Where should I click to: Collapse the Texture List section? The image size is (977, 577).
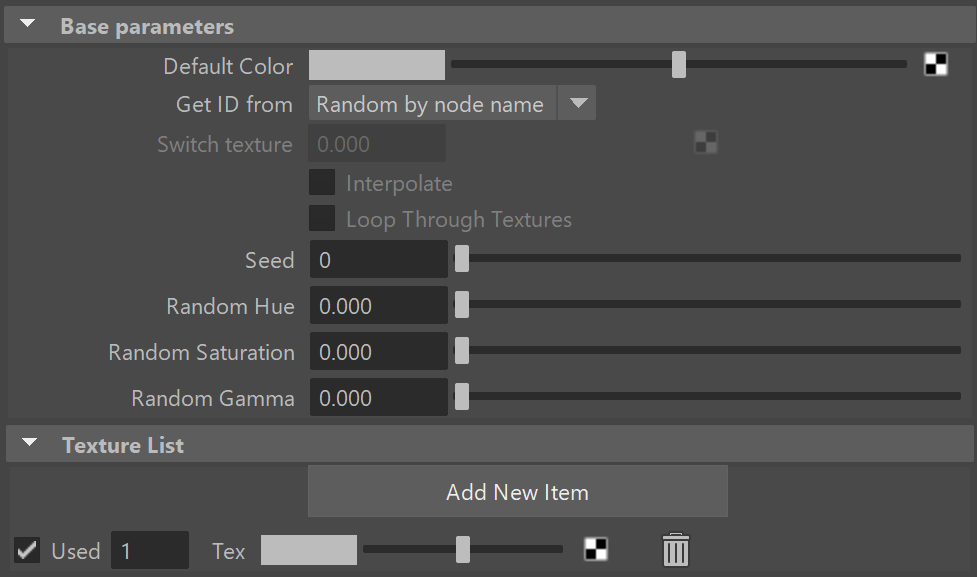click(29, 443)
